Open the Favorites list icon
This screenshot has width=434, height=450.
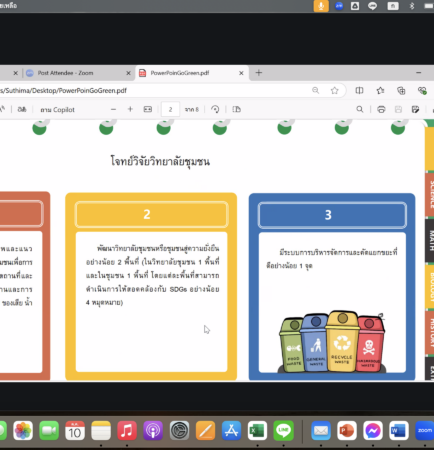pos(380,90)
